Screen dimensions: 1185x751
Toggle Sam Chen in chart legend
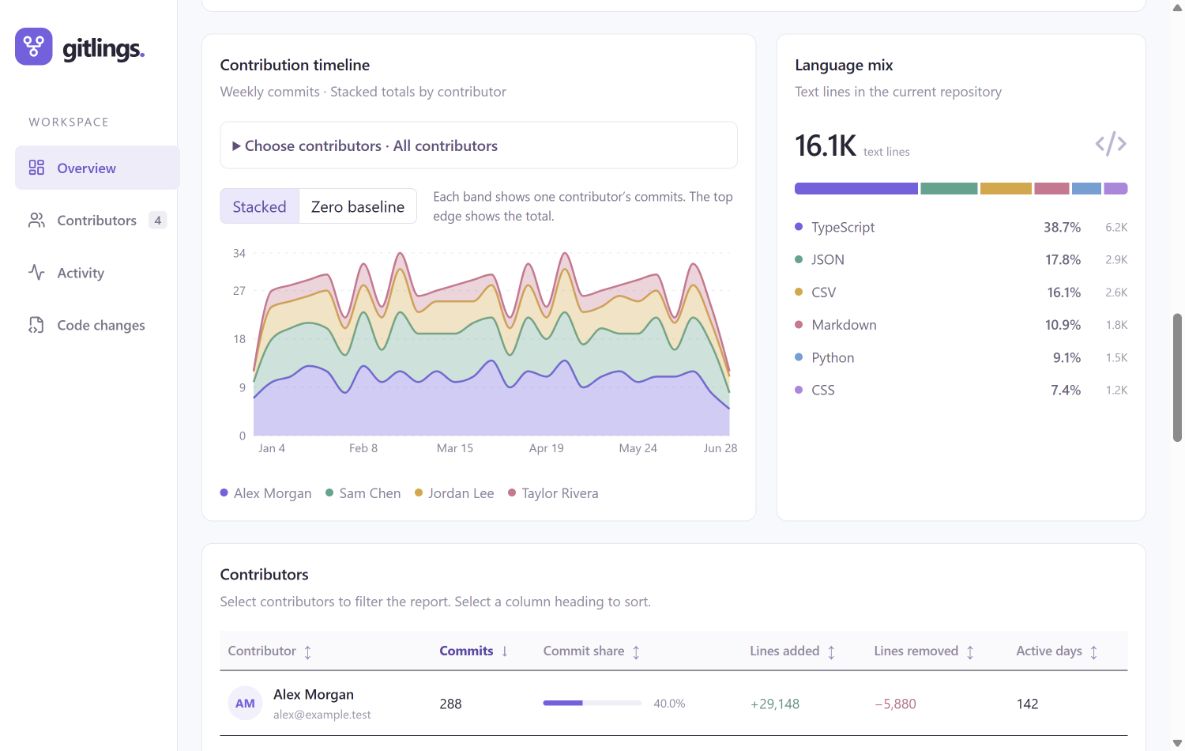tap(364, 493)
